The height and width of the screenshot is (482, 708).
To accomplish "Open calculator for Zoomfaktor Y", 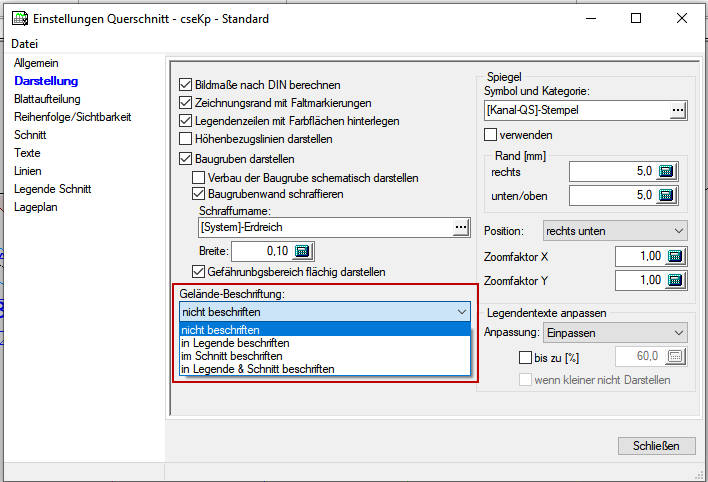I will 676,280.
